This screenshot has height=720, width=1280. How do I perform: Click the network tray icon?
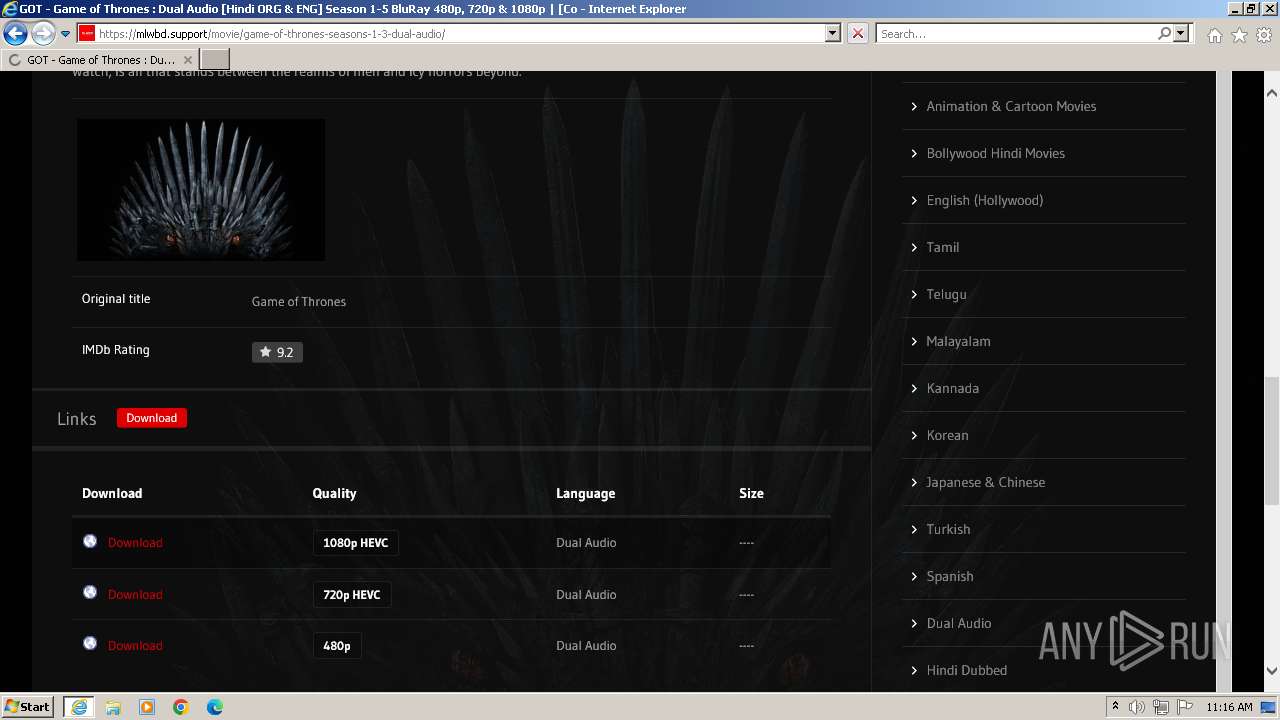pyautogui.click(x=1160, y=707)
